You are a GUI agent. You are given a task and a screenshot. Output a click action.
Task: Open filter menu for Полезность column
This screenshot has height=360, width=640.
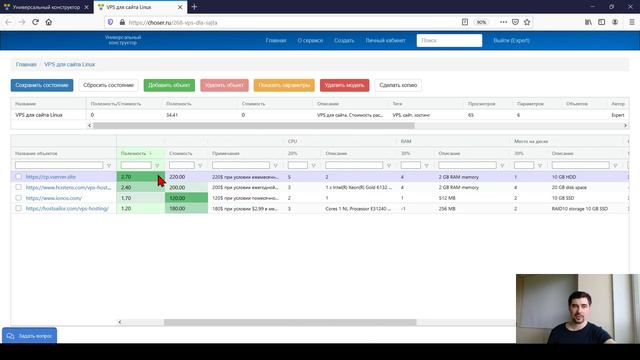tap(157, 165)
